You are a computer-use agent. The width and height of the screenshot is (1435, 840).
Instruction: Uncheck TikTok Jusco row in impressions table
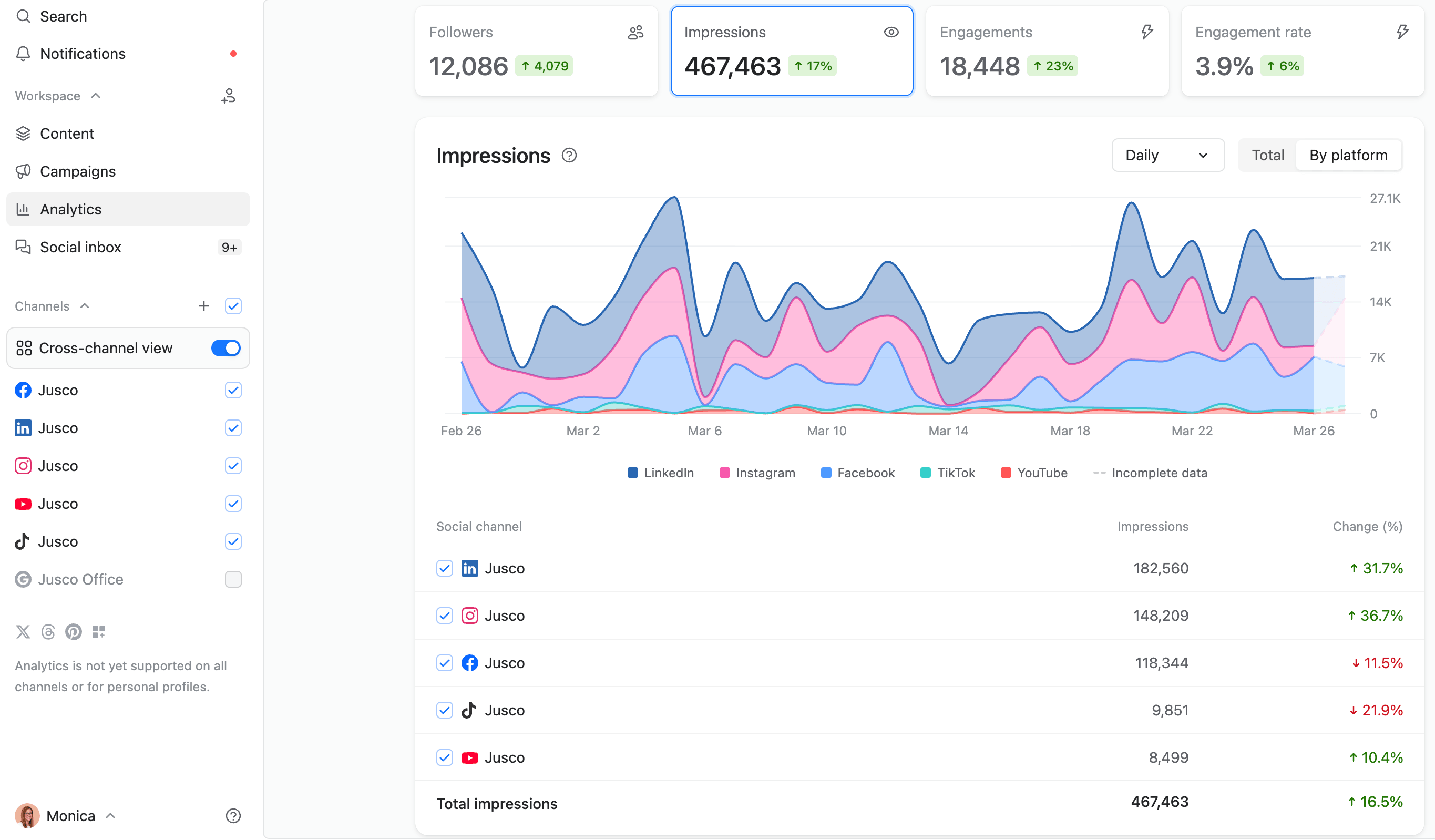click(445, 710)
